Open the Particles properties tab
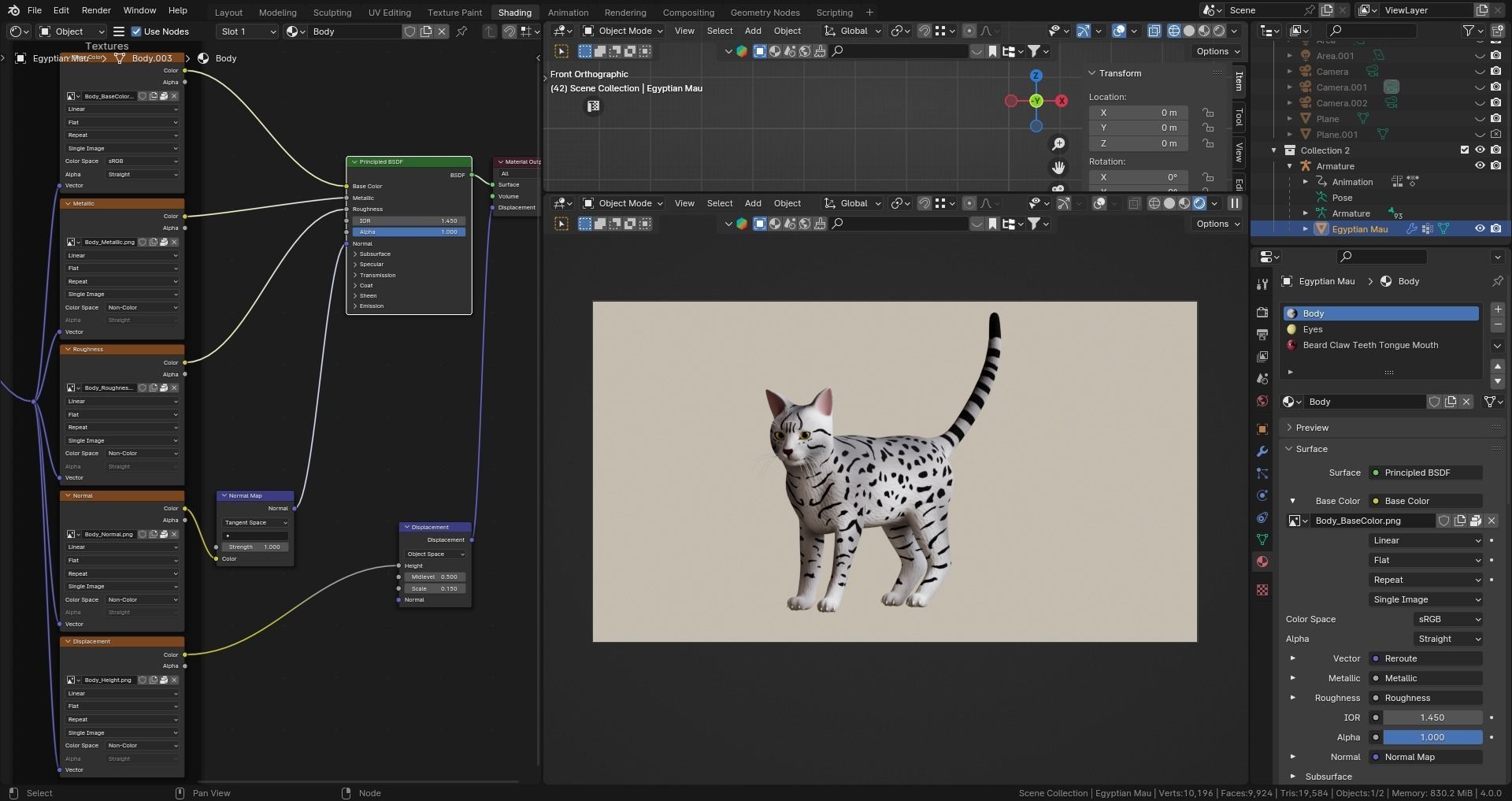The width and height of the screenshot is (1512, 801). click(x=1262, y=473)
